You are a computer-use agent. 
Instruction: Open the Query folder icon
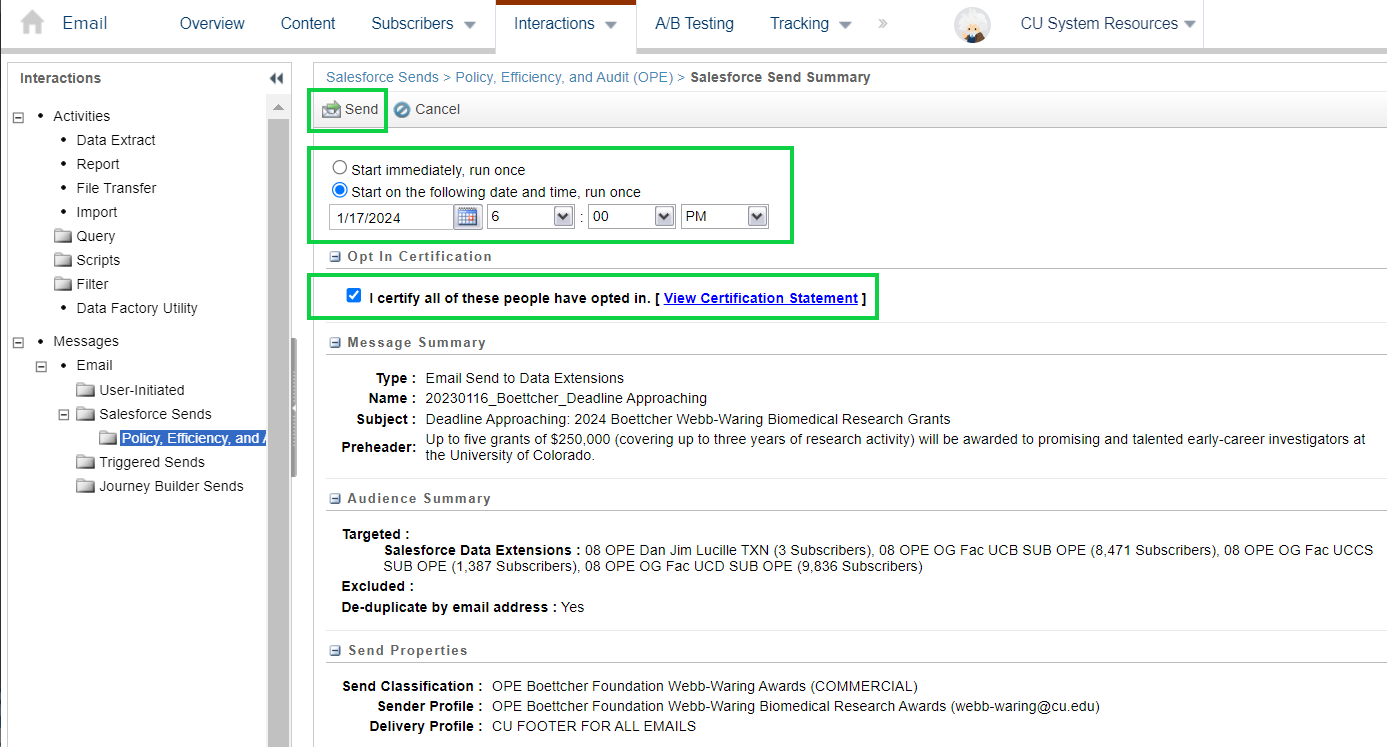(63, 236)
